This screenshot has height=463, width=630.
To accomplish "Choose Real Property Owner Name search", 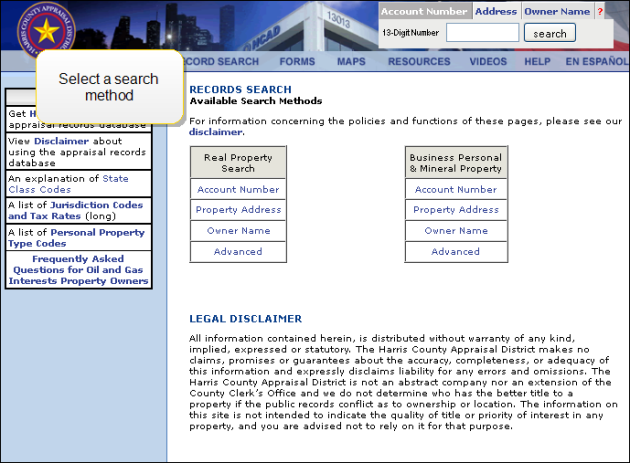I will click(x=238, y=231).
